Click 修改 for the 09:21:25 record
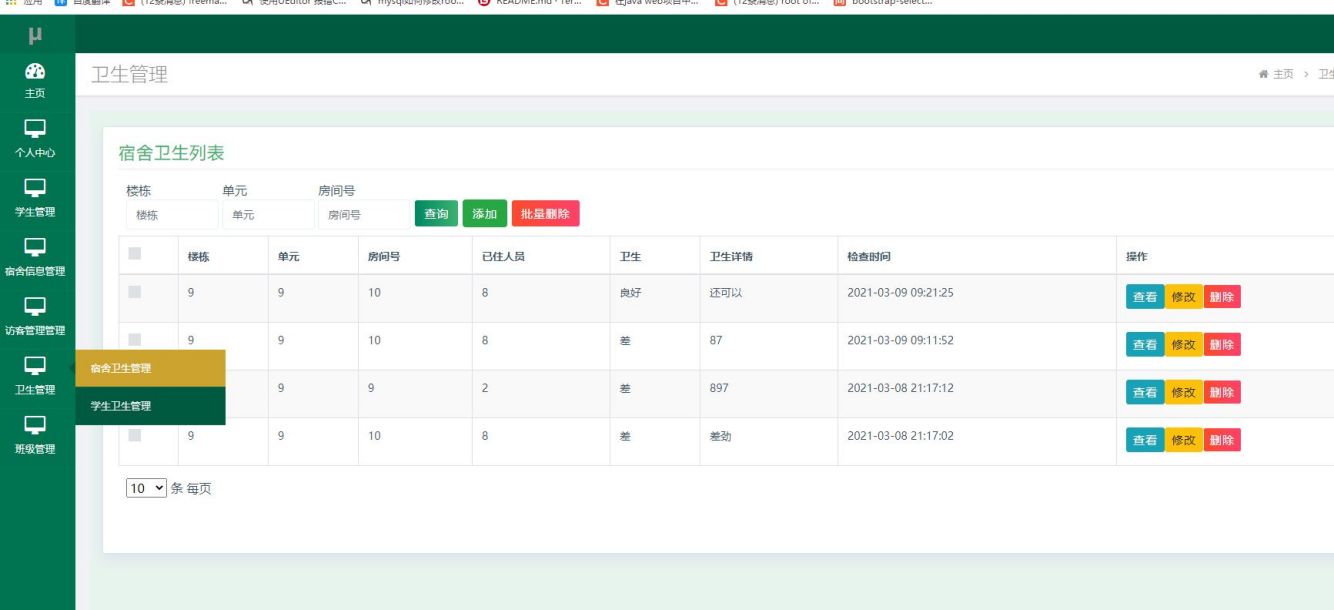Image resolution: width=1334 pixels, height=610 pixels. [x=1184, y=297]
